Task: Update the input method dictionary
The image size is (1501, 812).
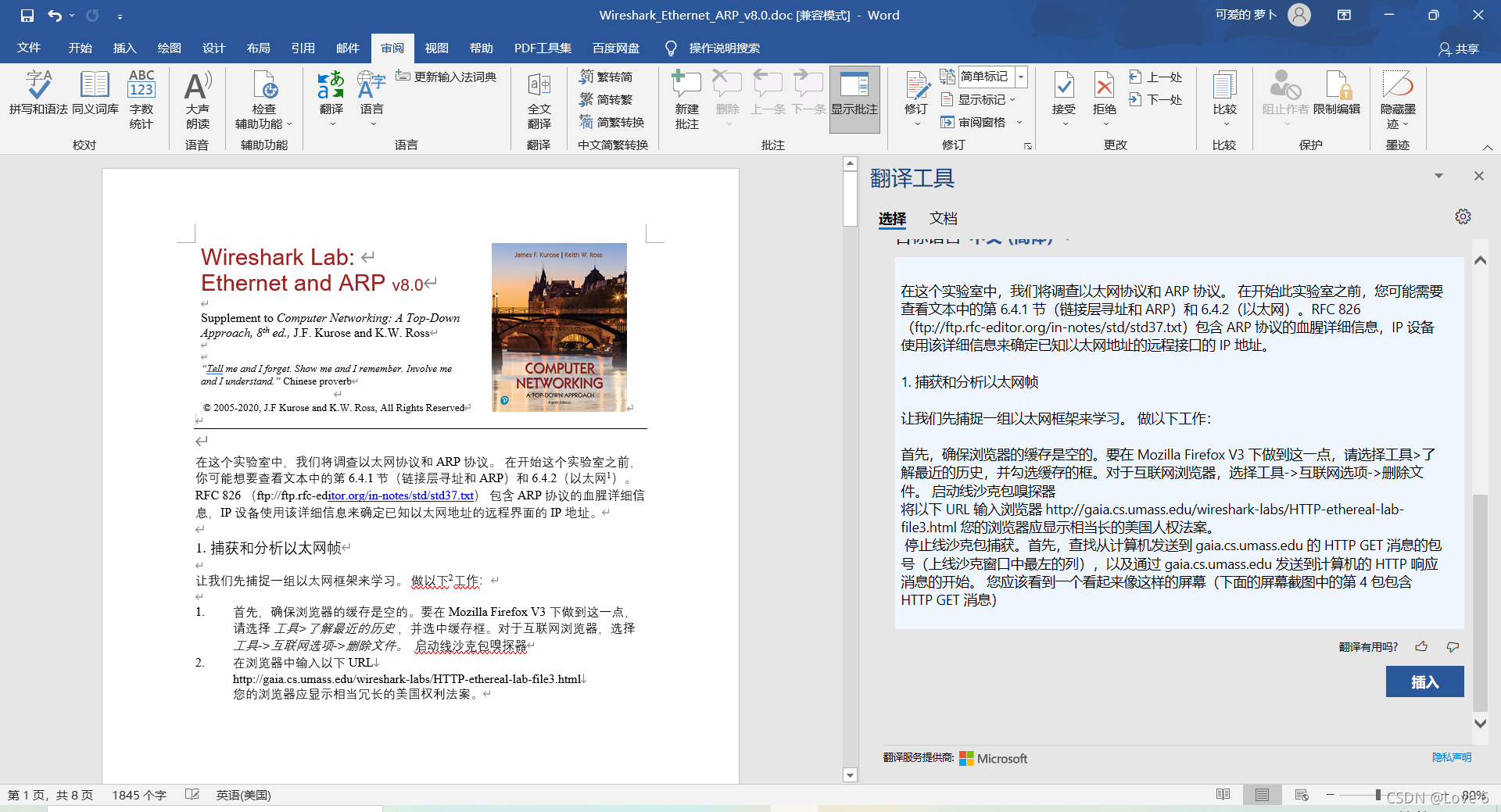Action: coord(446,77)
